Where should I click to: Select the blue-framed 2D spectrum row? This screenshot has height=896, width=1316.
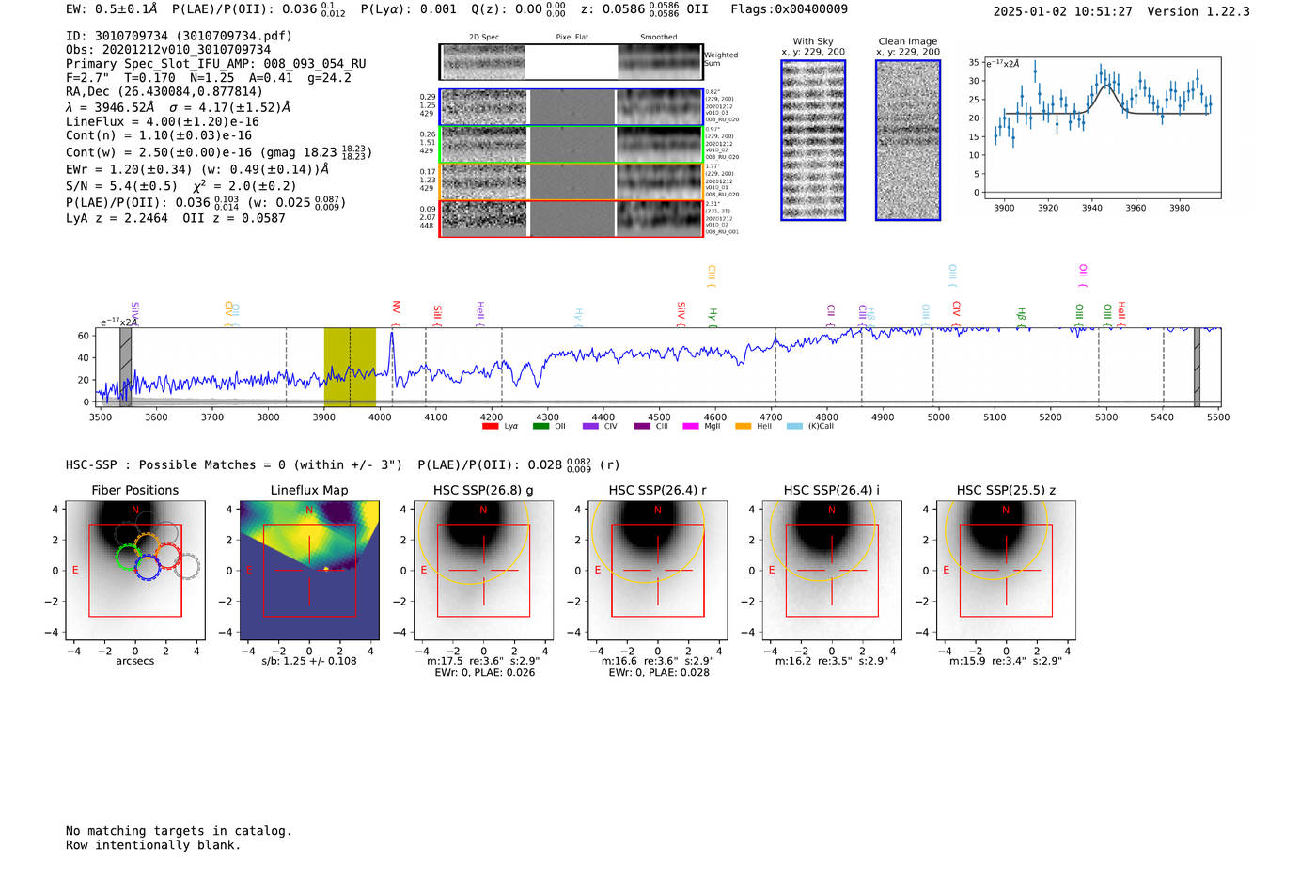click(x=571, y=107)
